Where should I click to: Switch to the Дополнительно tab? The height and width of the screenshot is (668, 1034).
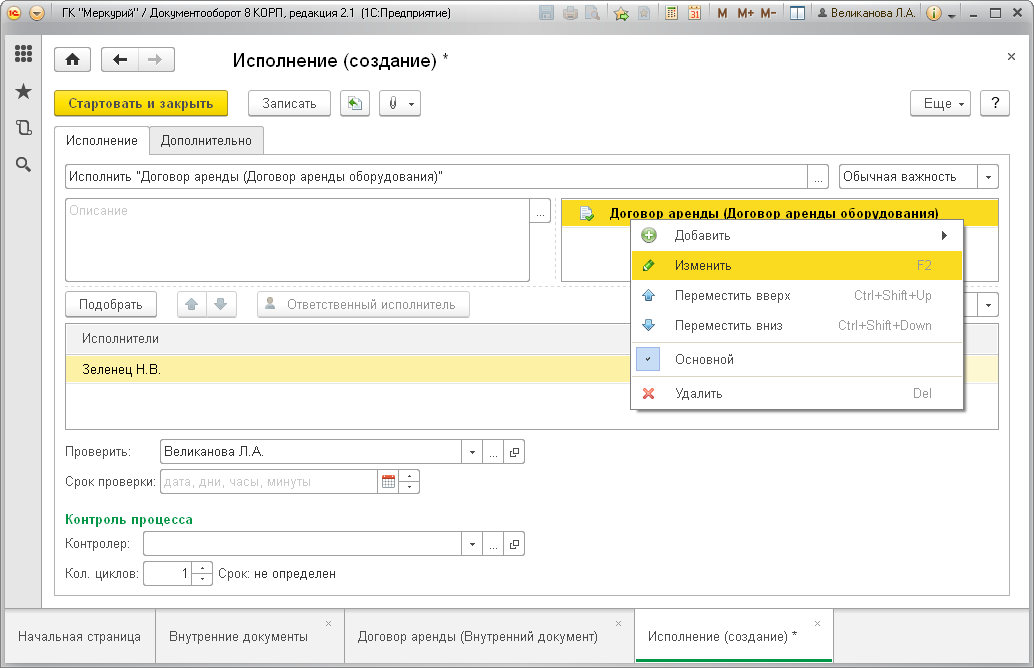point(206,140)
